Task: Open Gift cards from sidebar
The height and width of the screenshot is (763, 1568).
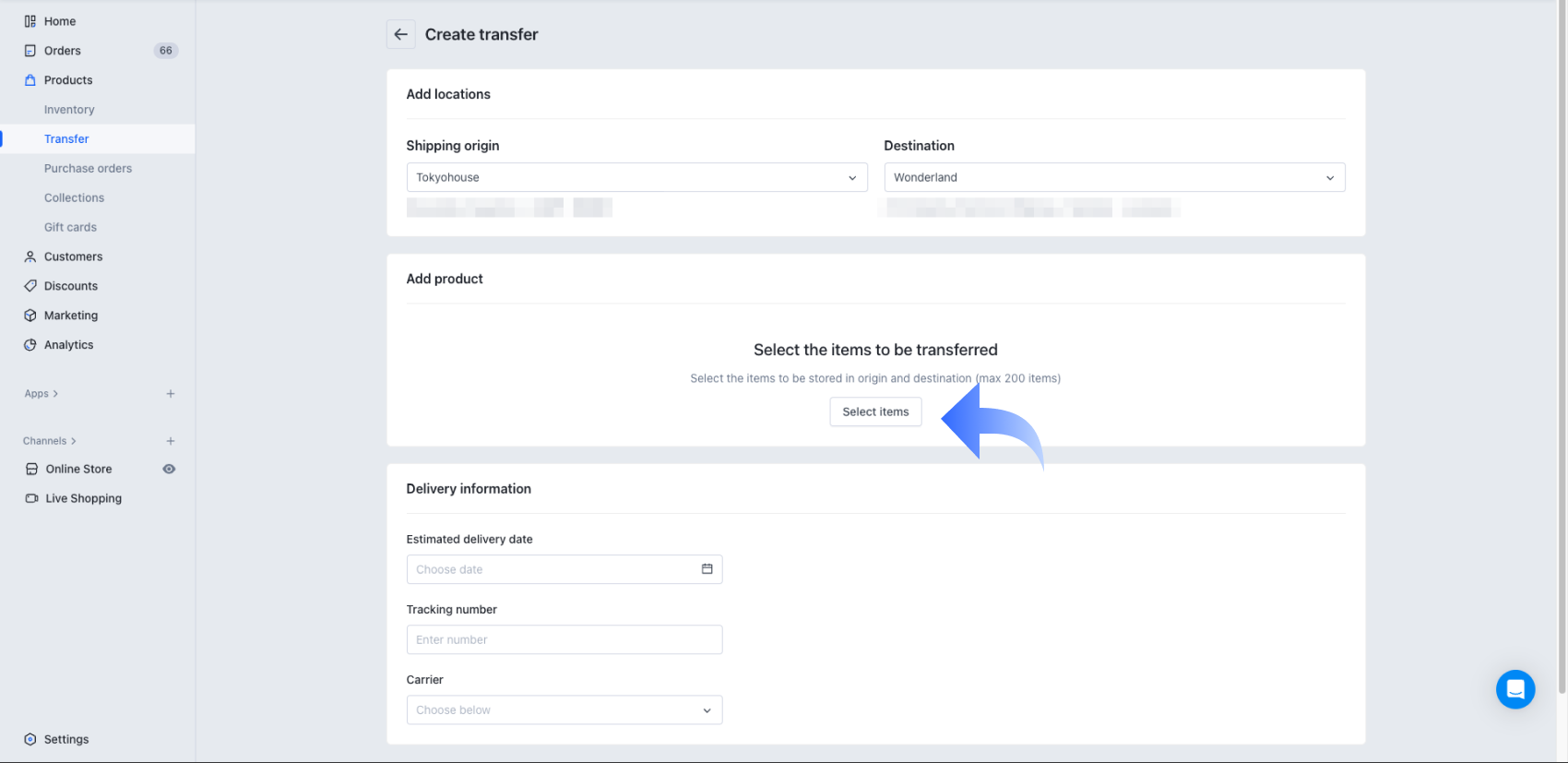Action: [x=70, y=227]
